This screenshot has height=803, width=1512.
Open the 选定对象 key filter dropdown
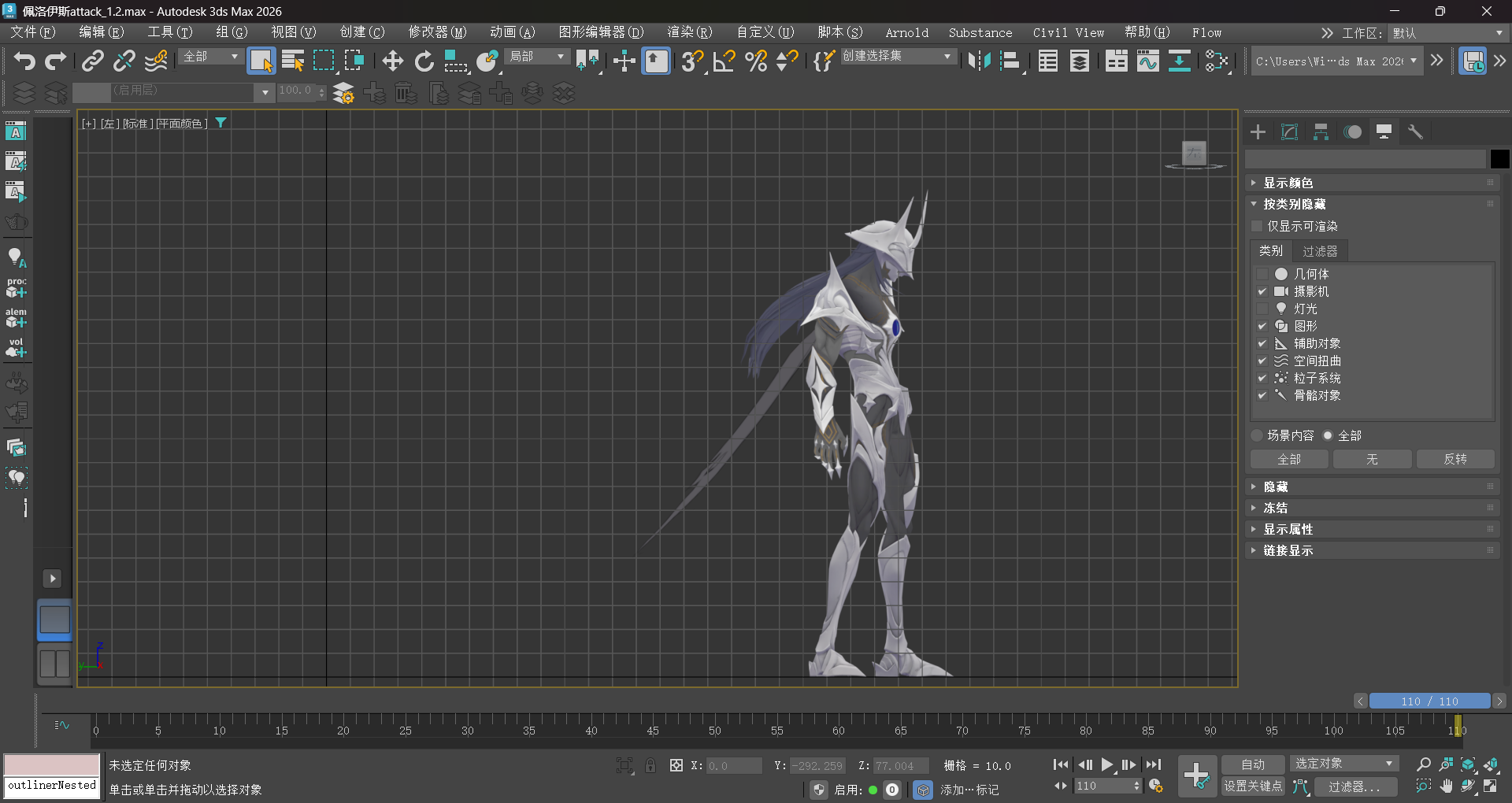click(1343, 764)
